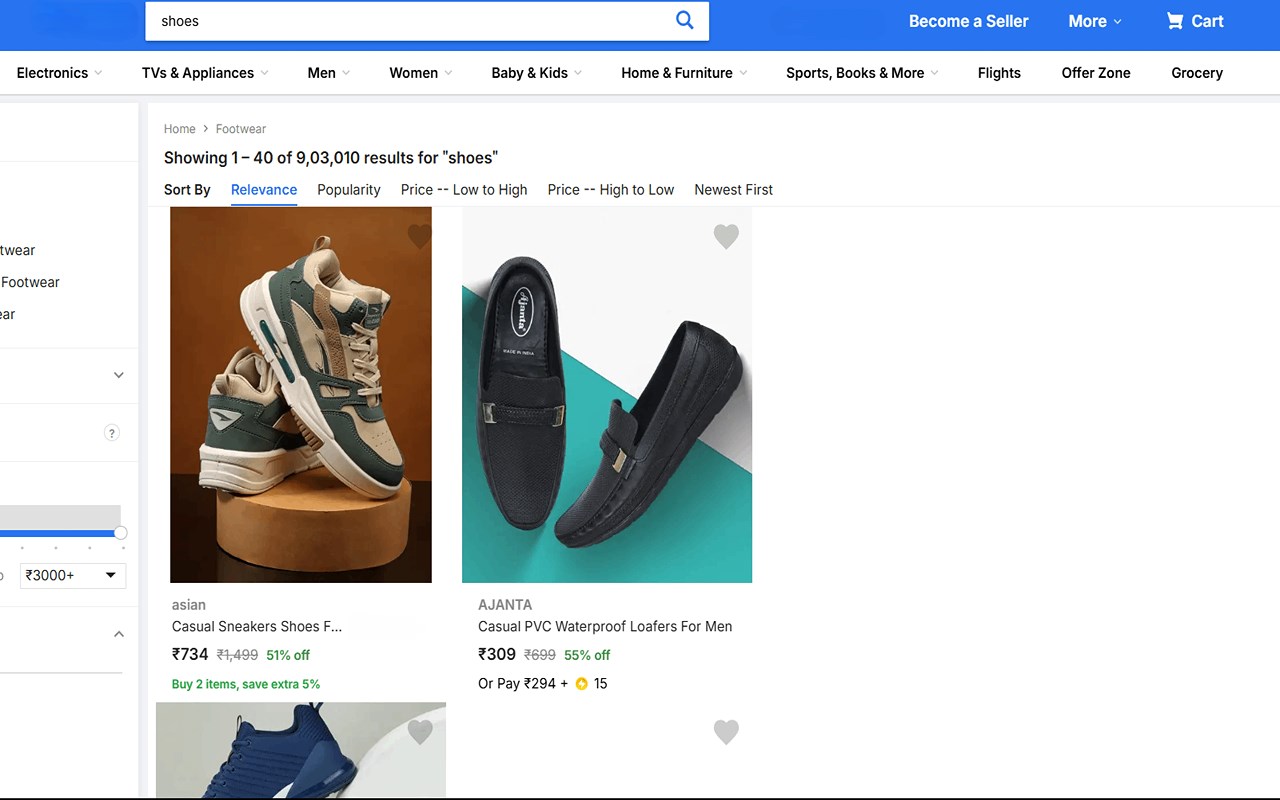The height and width of the screenshot is (800, 1280).
Task: Click Buy 2 items, save extra 5%
Action: point(246,685)
